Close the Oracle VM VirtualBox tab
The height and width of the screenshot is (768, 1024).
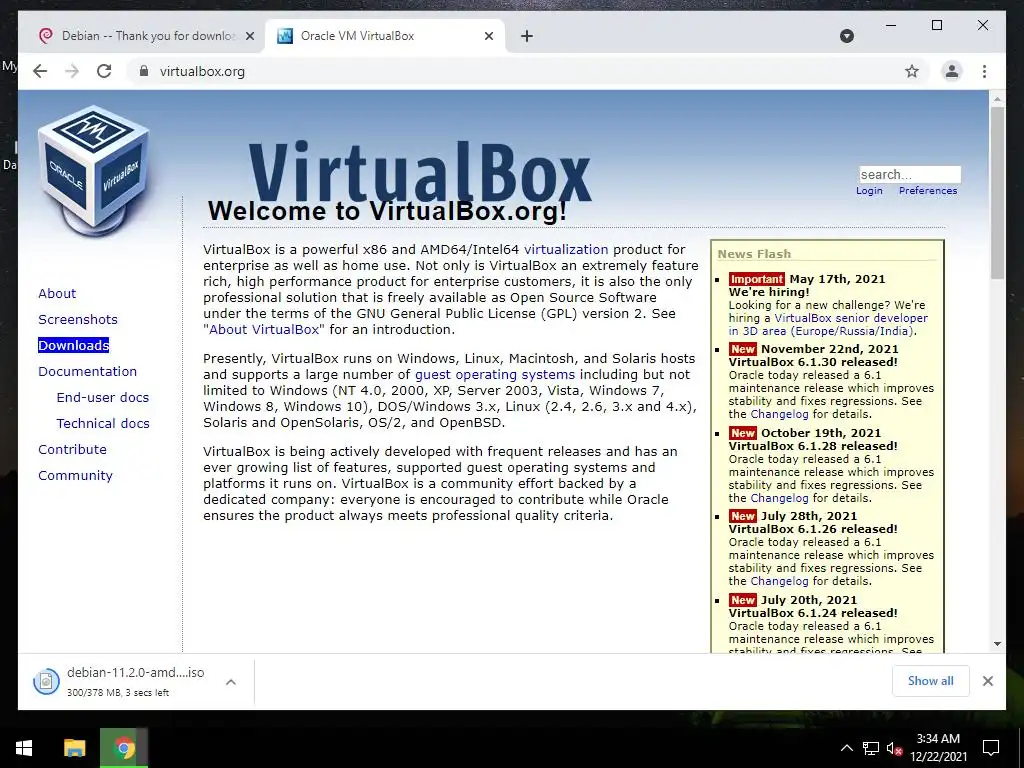click(x=488, y=36)
